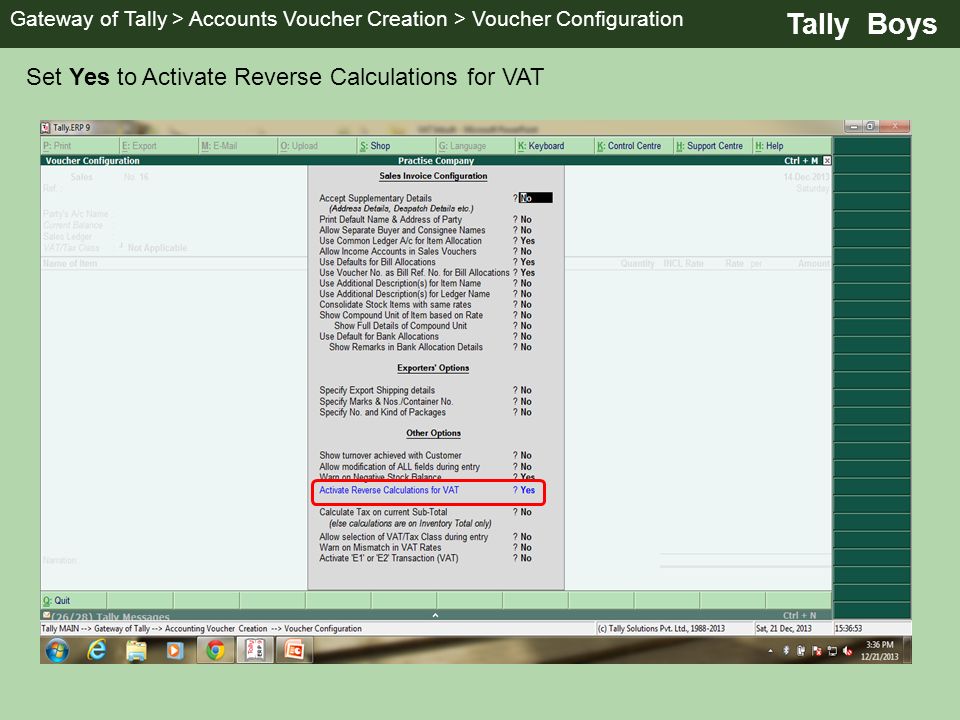Open G: Language option
The width and height of the screenshot is (960, 720).
475,146
